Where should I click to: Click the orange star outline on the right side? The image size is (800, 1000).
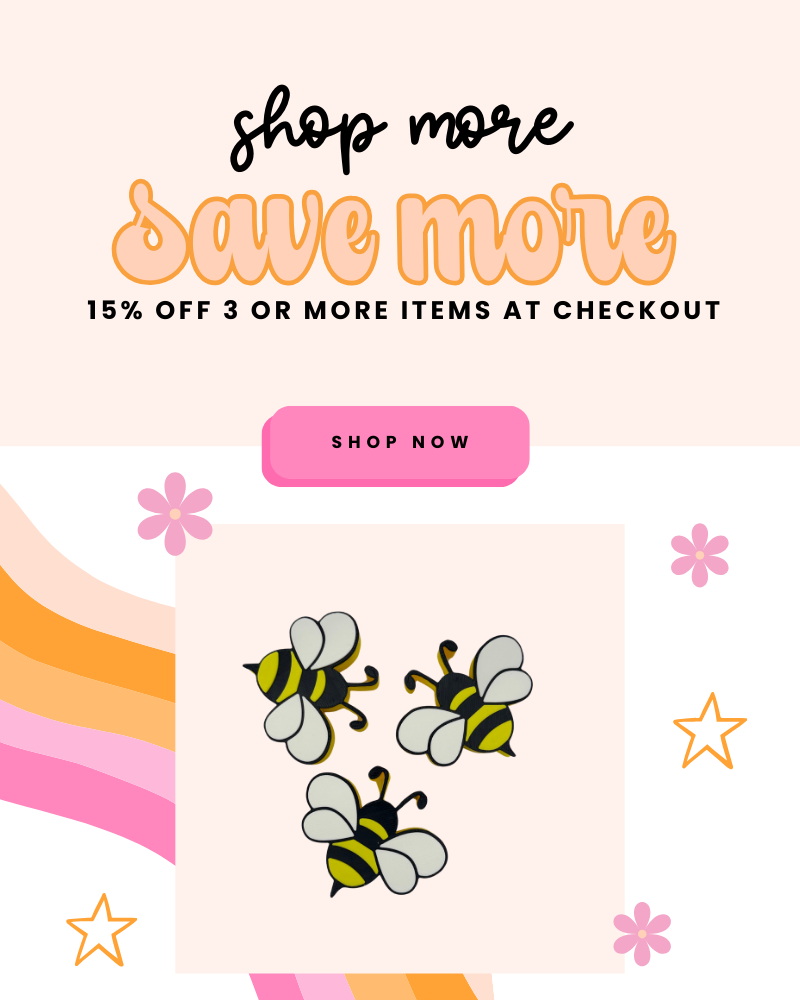709,732
